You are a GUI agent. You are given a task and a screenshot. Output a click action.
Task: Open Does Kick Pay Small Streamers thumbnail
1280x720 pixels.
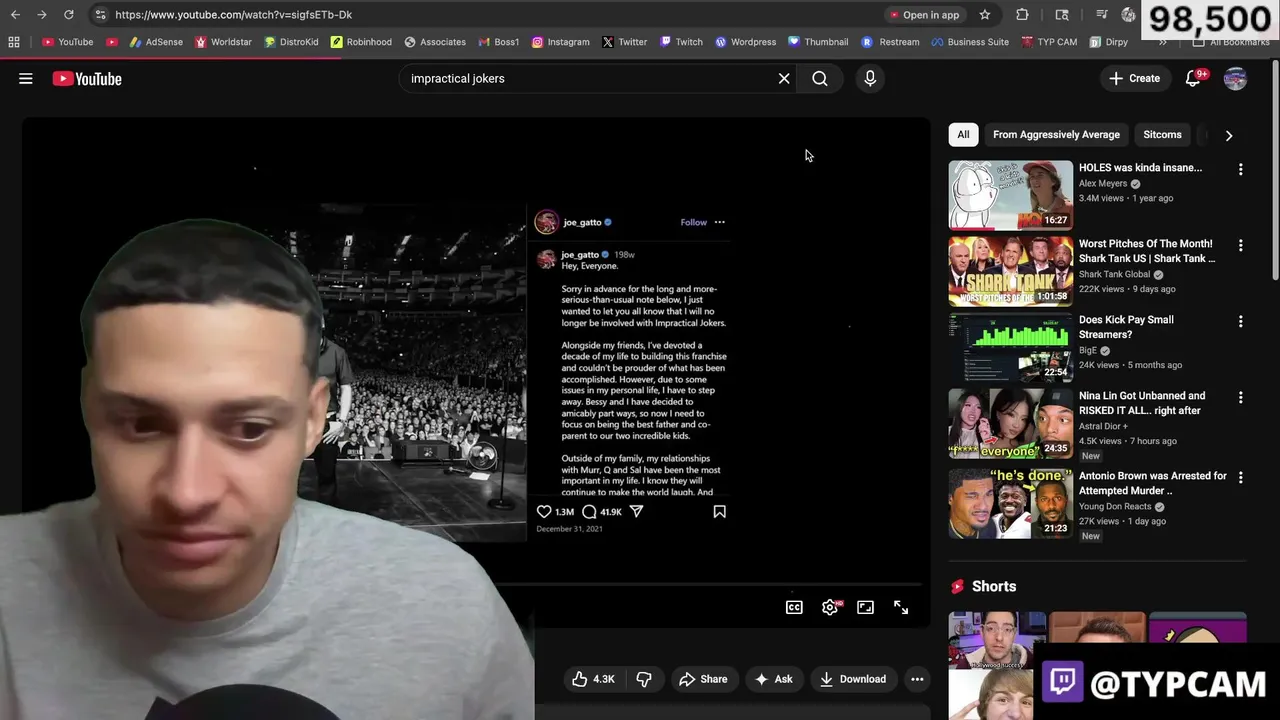tap(1010, 347)
